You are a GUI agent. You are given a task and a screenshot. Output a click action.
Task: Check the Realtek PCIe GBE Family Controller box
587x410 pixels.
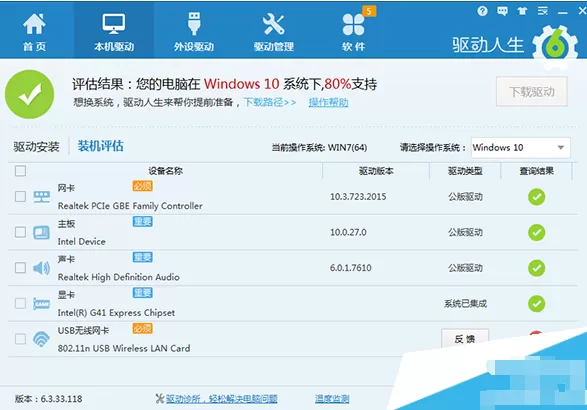(20, 197)
